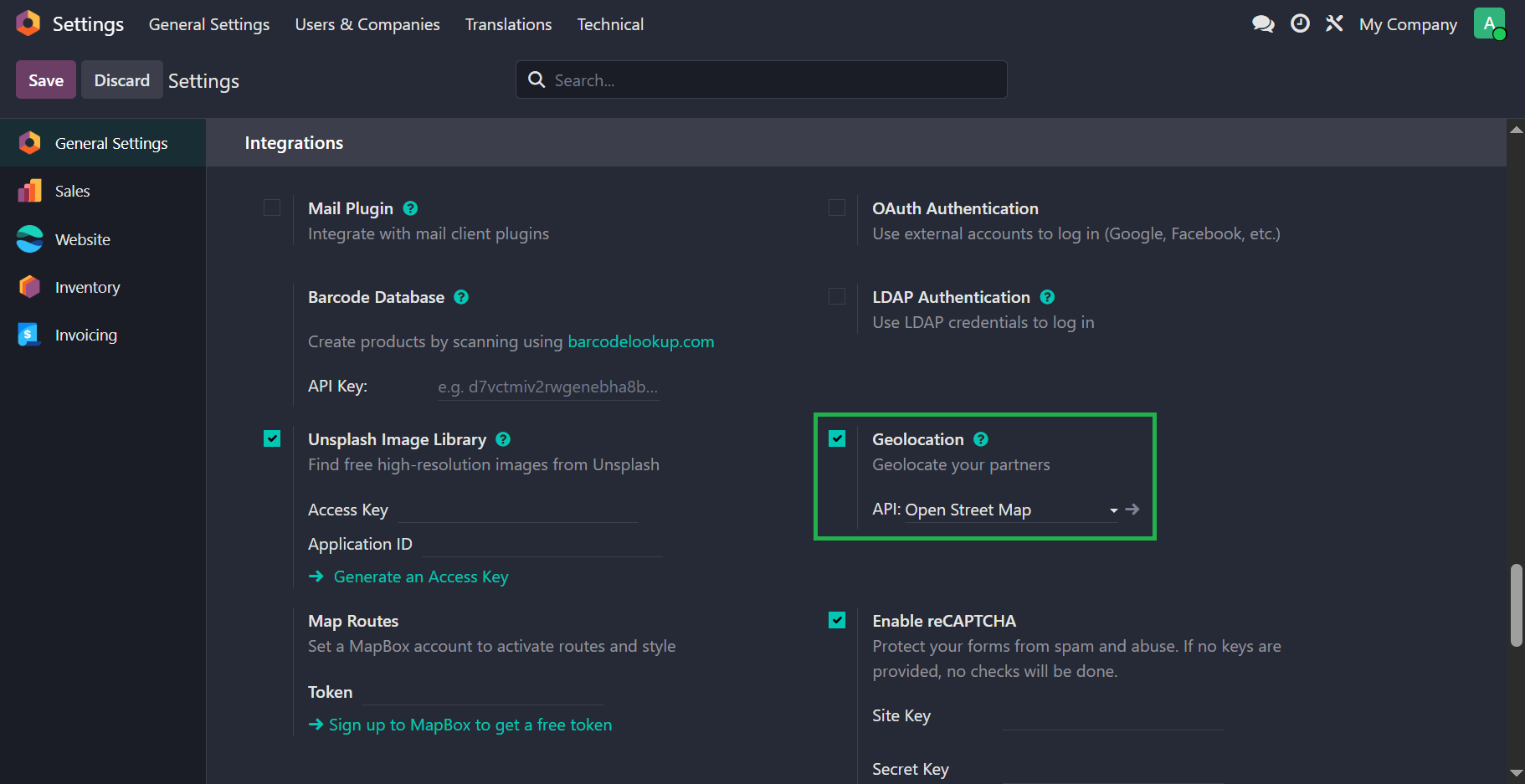Screen dimensions: 1525x784
Task: Enable the Mail Plugin checkbox
Action: click(272, 208)
